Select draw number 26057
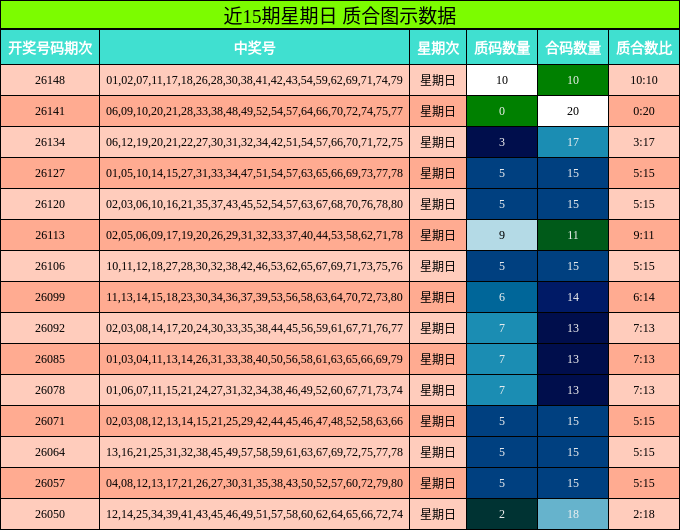This screenshot has height=530, width=680. tap(50, 483)
